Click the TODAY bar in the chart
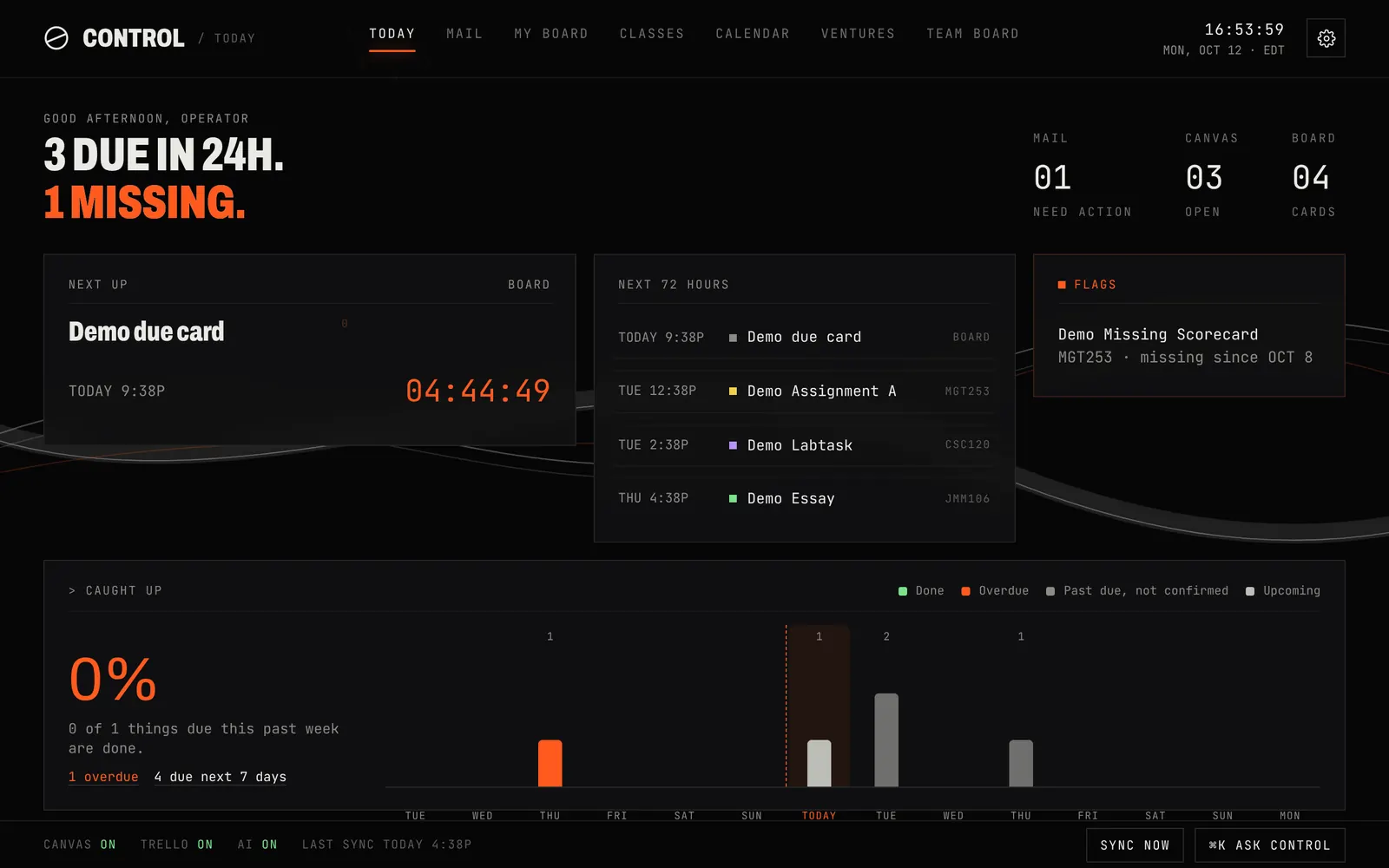The height and width of the screenshot is (868, 1389). click(819, 763)
